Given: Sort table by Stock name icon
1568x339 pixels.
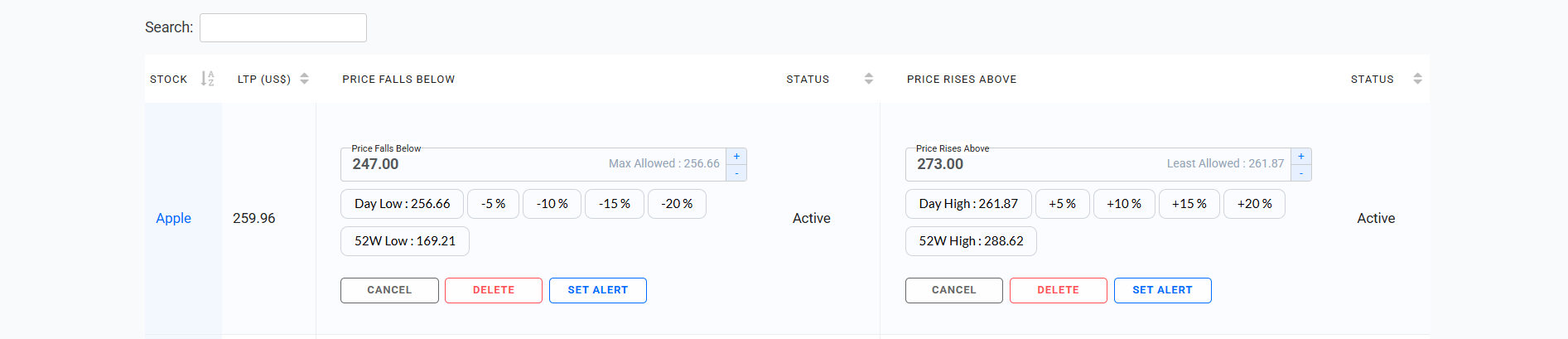Looking at the screenshot, I should pyautogui.click(x=207, y=79).
